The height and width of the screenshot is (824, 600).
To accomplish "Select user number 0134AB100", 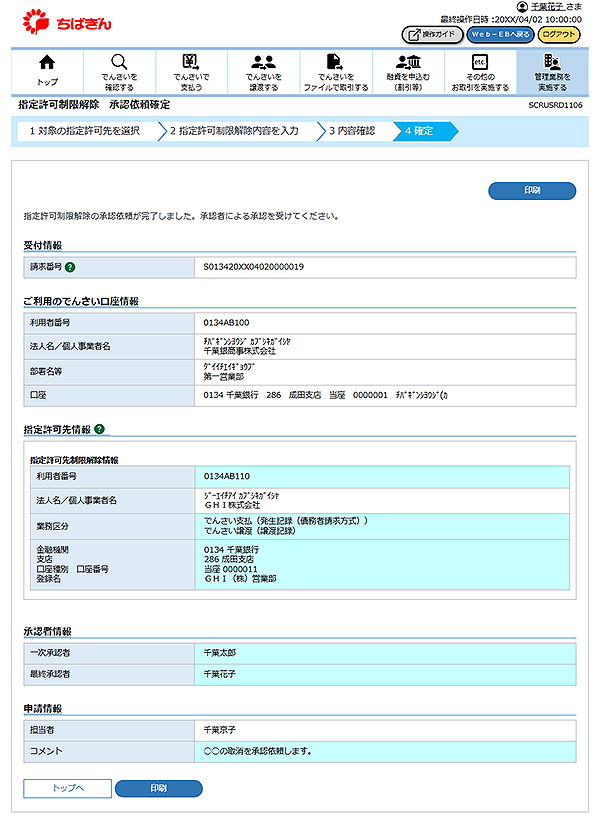I will click(x=226, y=323).
